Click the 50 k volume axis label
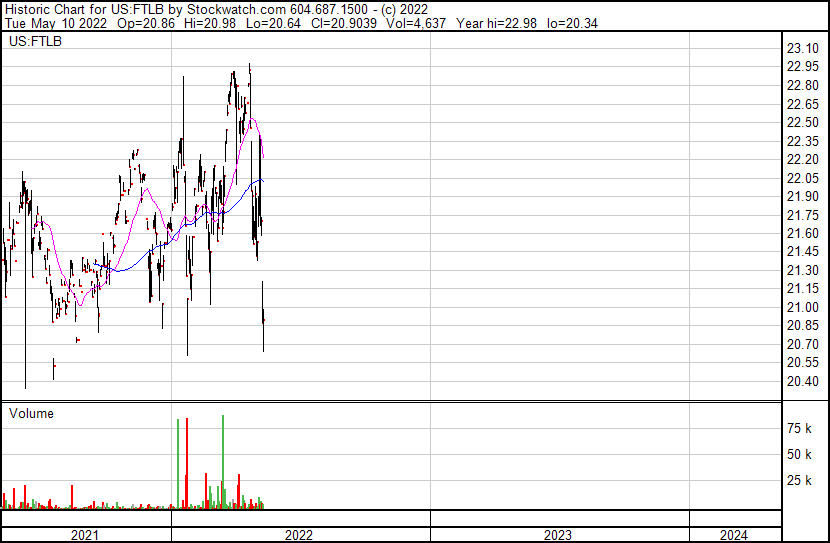 799,454
